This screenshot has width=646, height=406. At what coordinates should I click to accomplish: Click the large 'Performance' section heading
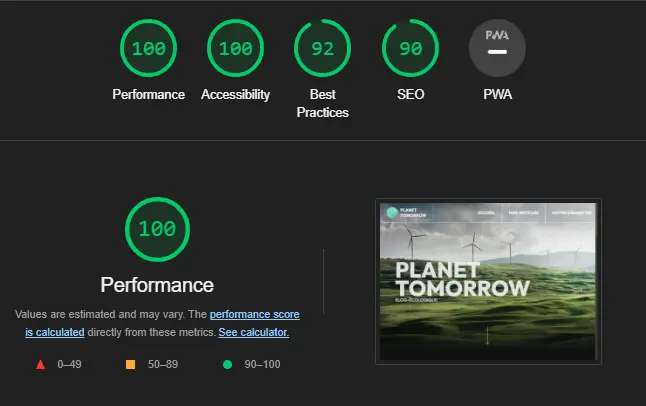click(x=157, y=285)
